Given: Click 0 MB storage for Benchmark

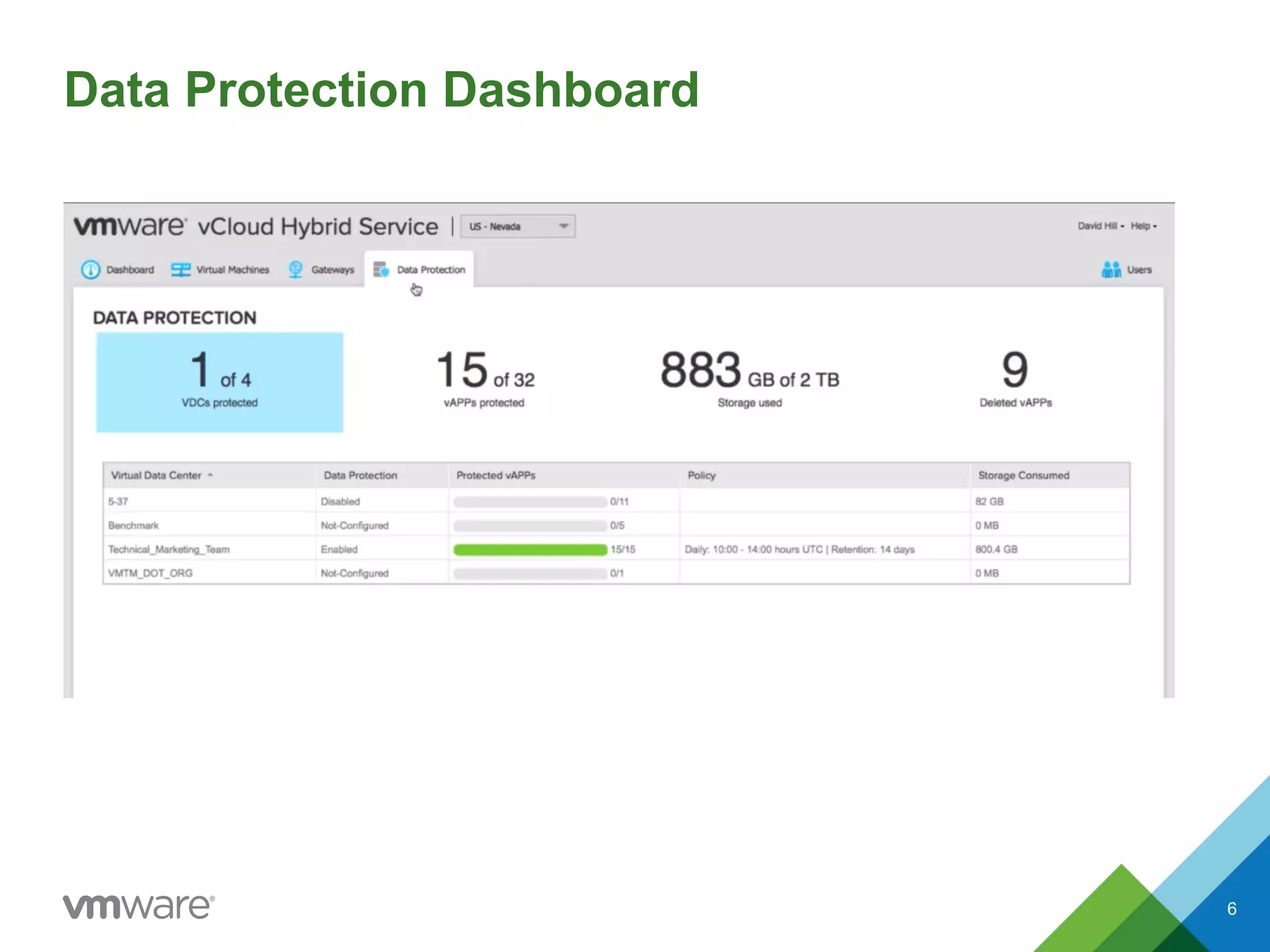Looking at the screenshot, I should click(987, 526).
